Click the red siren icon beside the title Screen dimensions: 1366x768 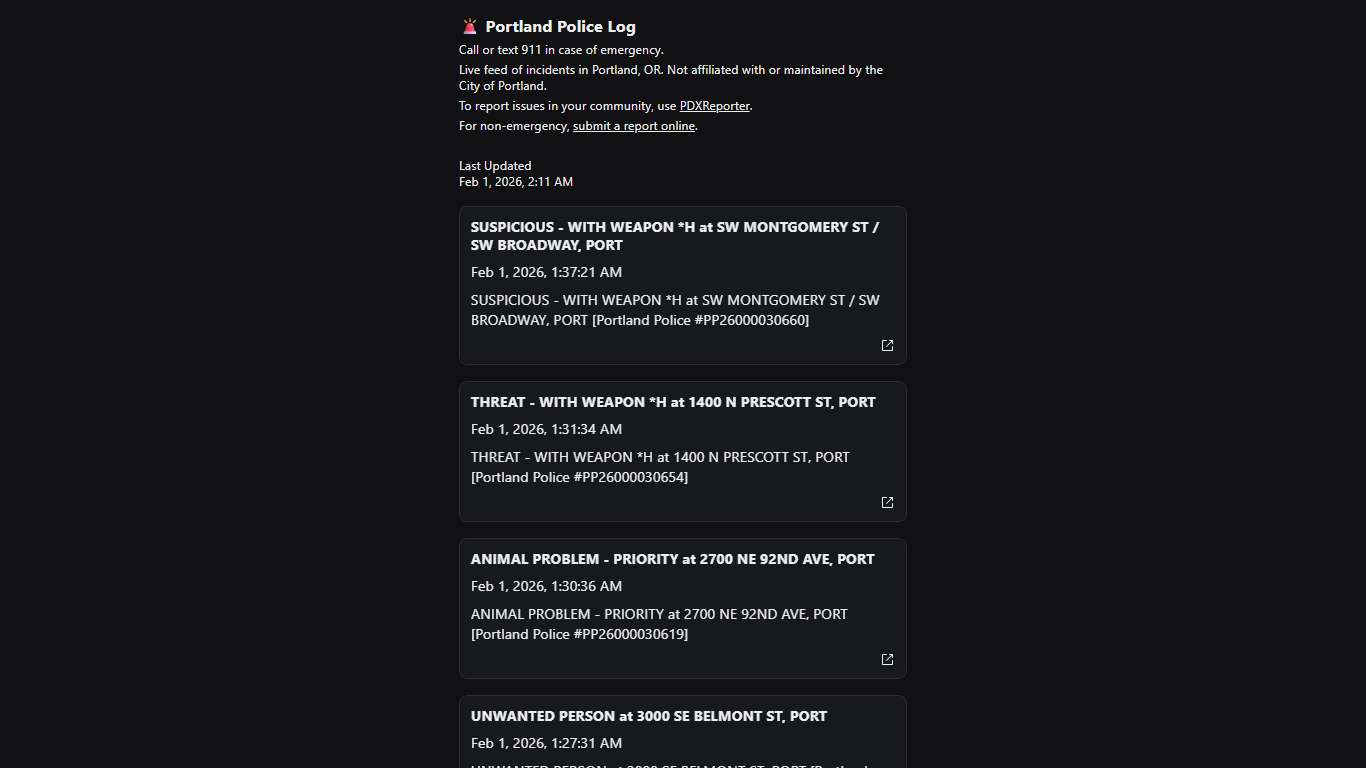click(x=470, y=27)
